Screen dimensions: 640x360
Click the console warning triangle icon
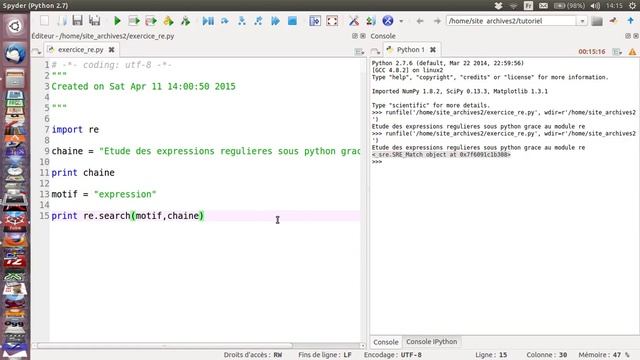632,52
